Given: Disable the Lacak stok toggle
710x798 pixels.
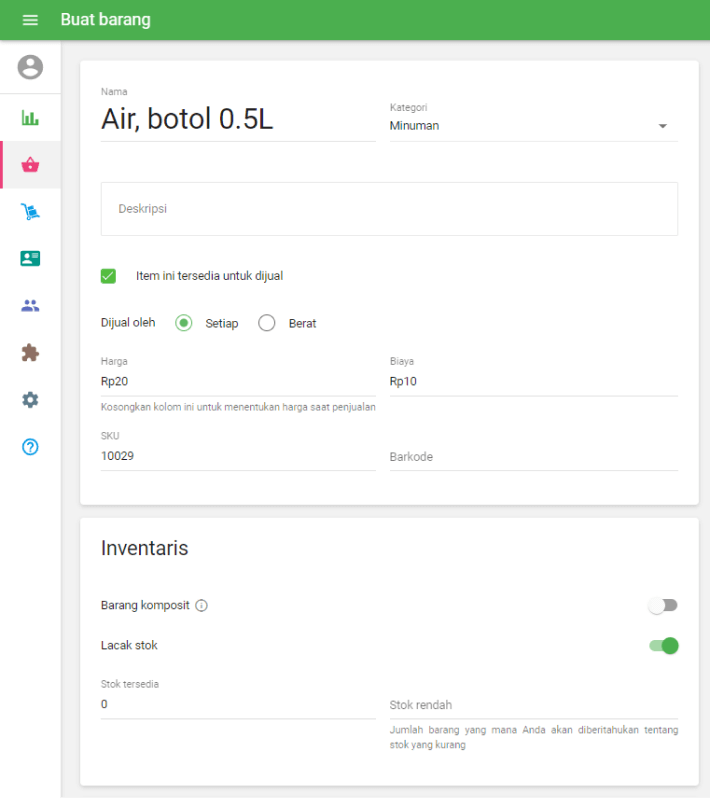Looking at the screenshot, I should coord(663,645).
